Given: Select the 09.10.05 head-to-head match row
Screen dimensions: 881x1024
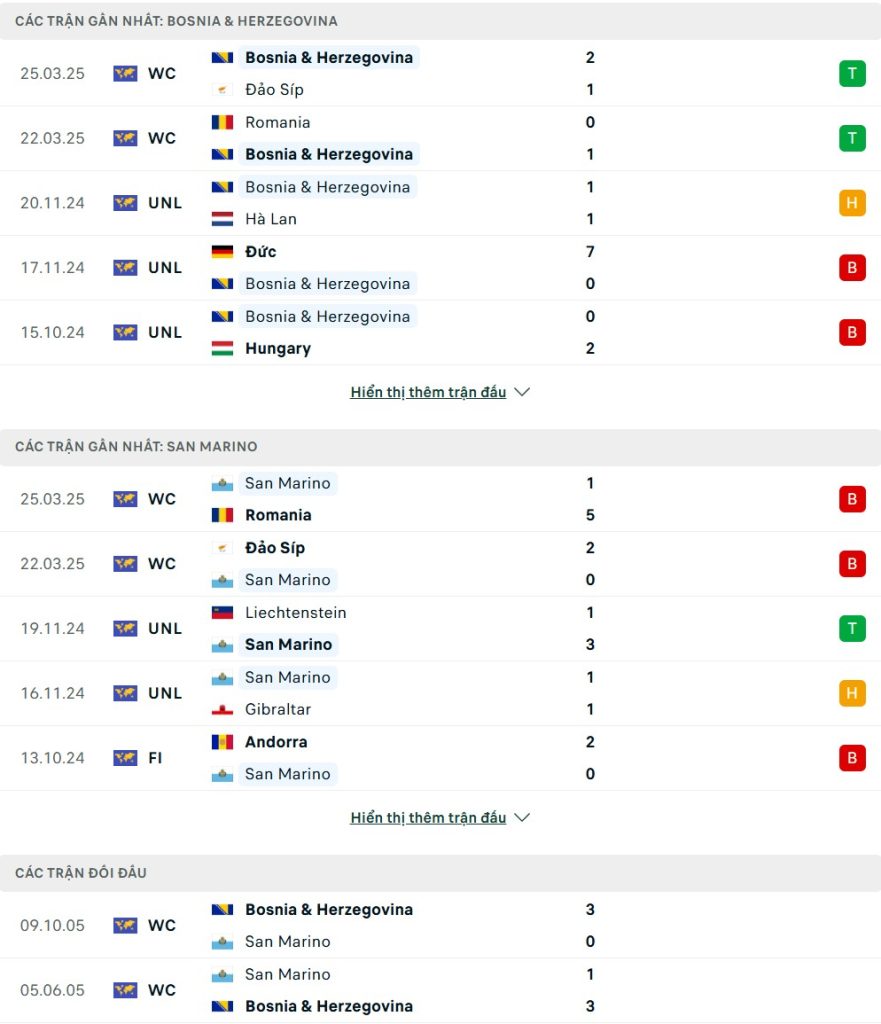Looking at the screenshot, I should click(440, 925).
